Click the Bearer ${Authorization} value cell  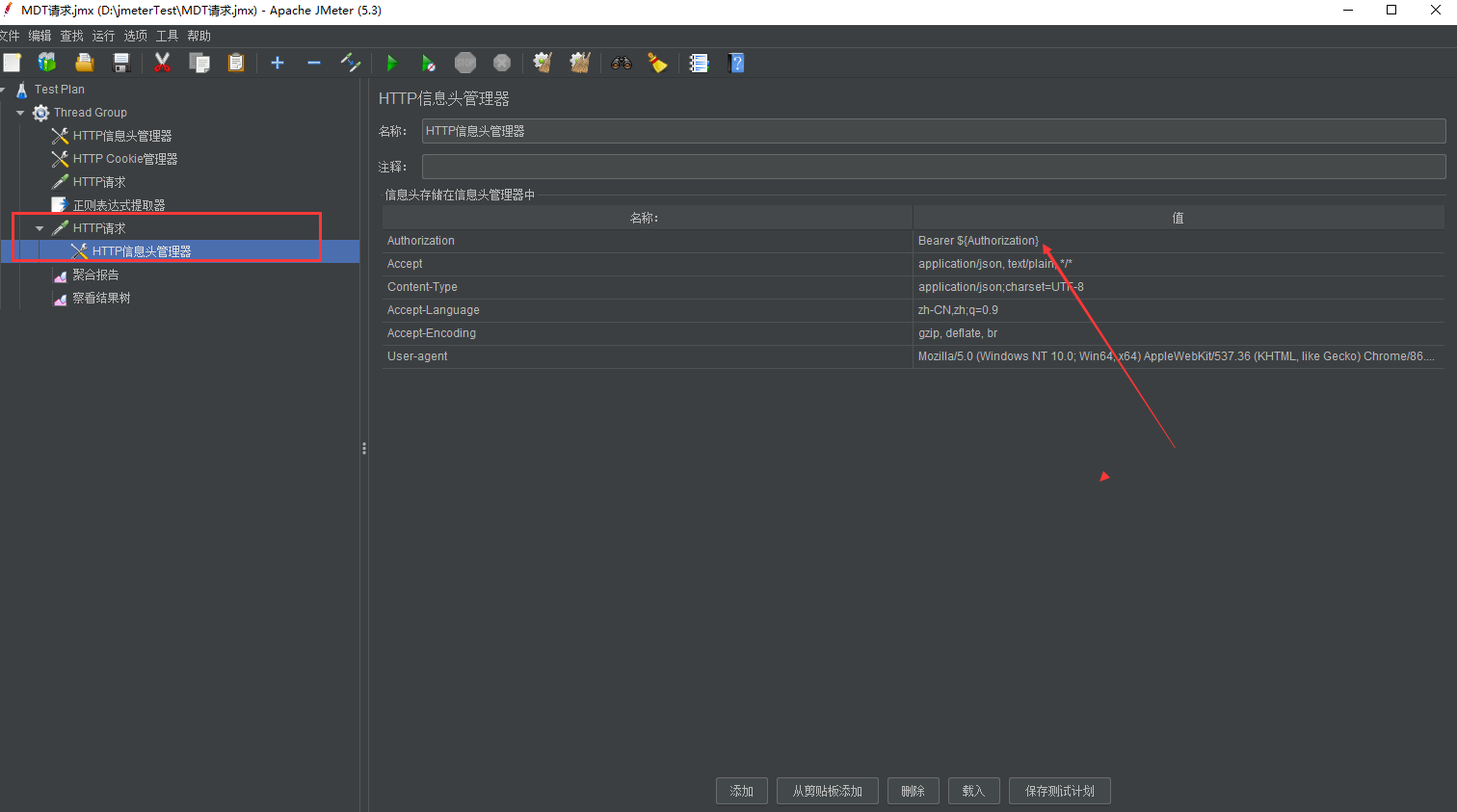point(1179,241)
